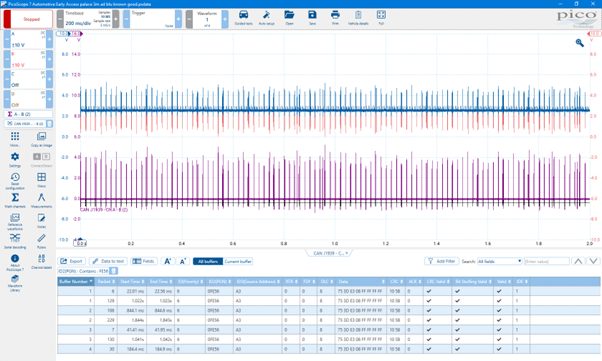Open Channel A settings
The width and height of the screenshot is (602, 361).
pyautogui.click(x=28, y=40)
